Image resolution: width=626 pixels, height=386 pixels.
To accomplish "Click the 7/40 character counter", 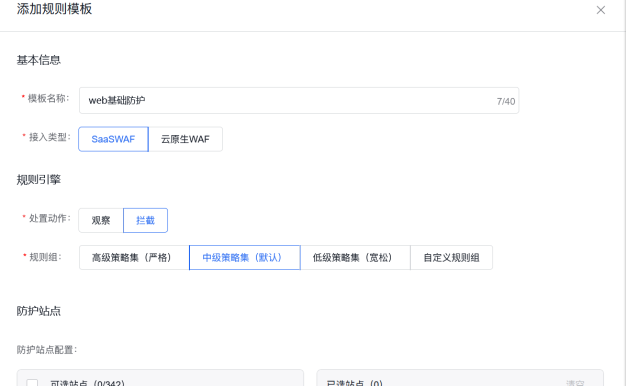I will click(x=506, y=101).
